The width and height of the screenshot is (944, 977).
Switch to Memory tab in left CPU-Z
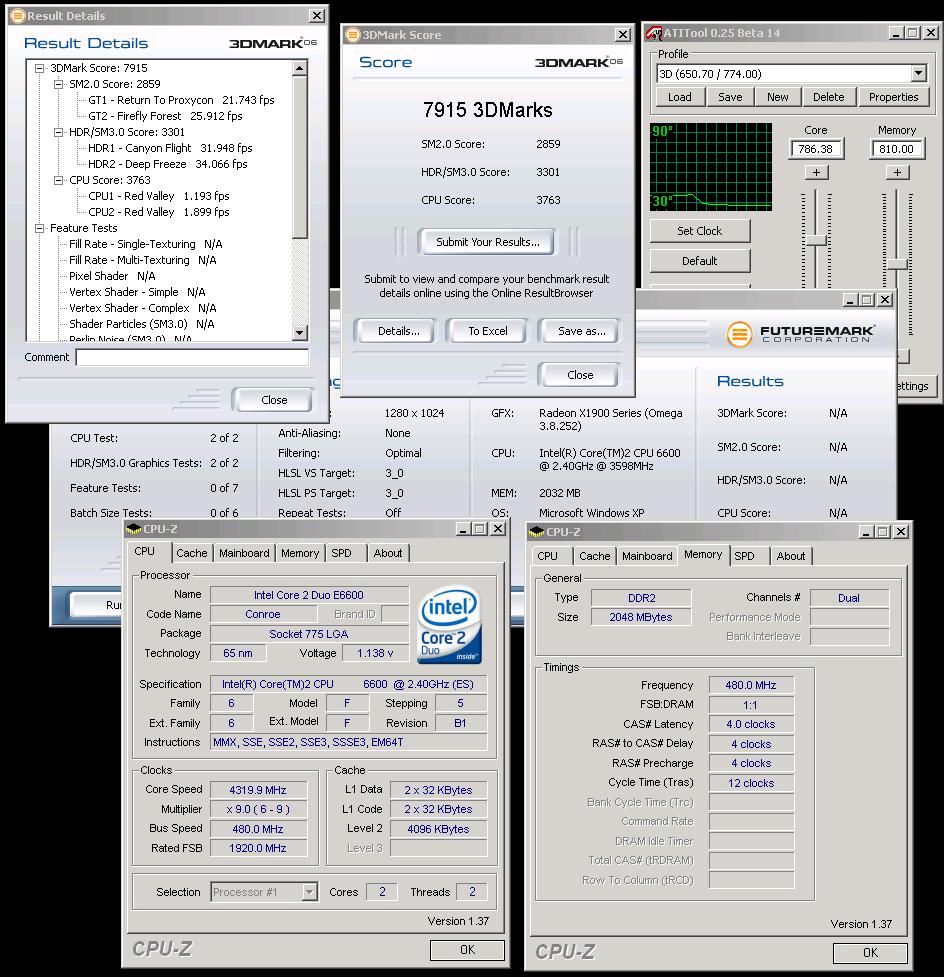[300, 553]
